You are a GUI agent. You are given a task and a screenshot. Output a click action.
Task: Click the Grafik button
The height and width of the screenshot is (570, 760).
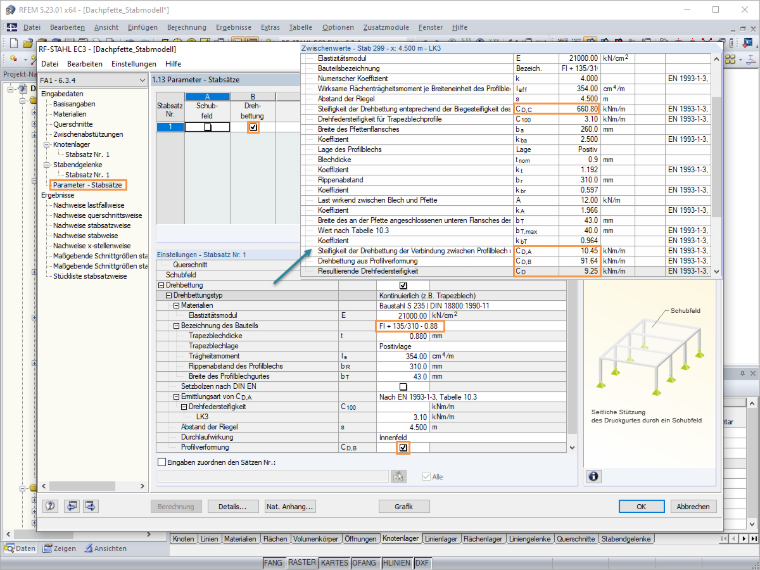point(403,507)
